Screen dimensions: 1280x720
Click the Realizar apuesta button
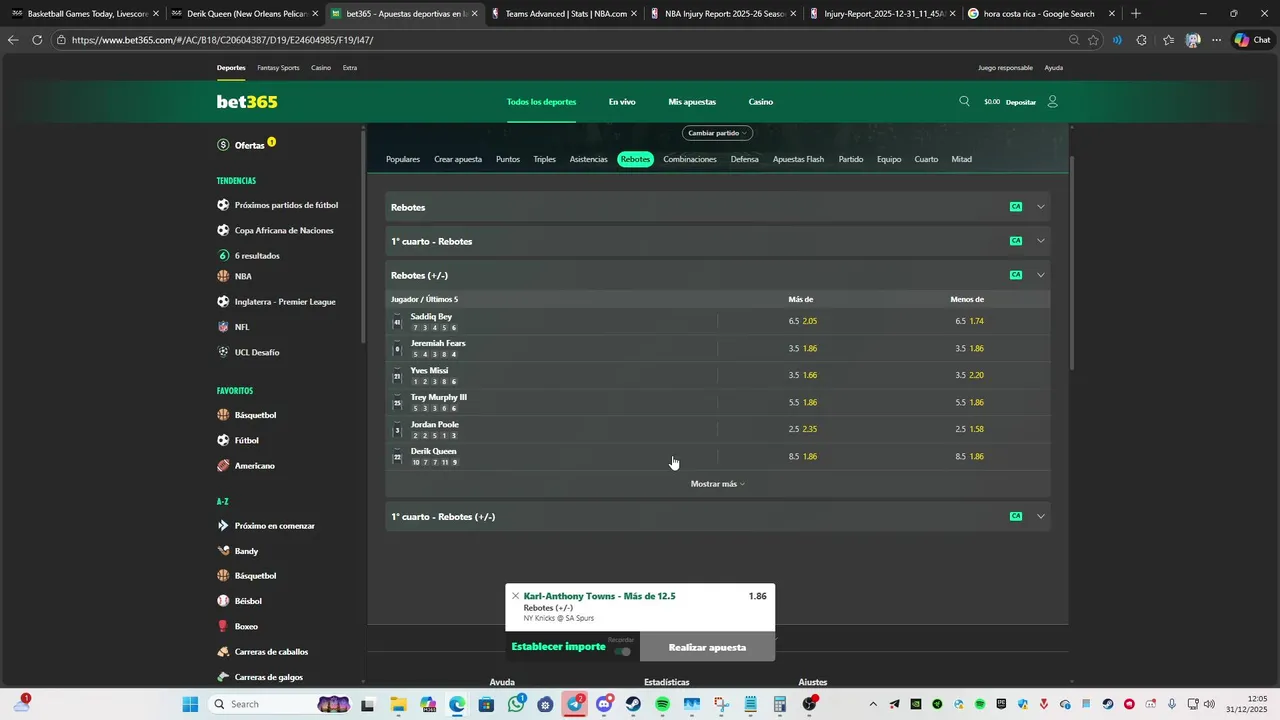(707, 647)
